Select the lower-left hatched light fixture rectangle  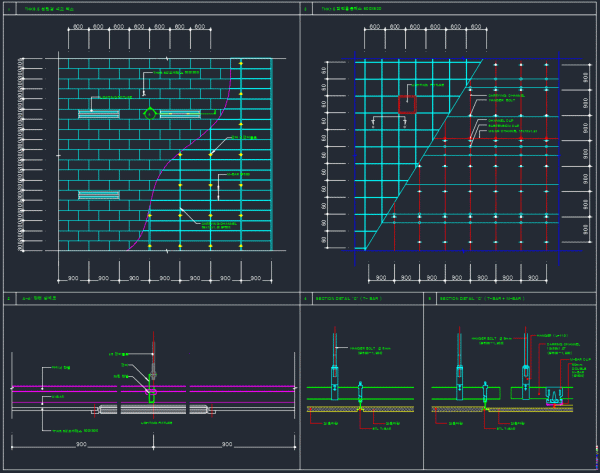click(98, 194)
